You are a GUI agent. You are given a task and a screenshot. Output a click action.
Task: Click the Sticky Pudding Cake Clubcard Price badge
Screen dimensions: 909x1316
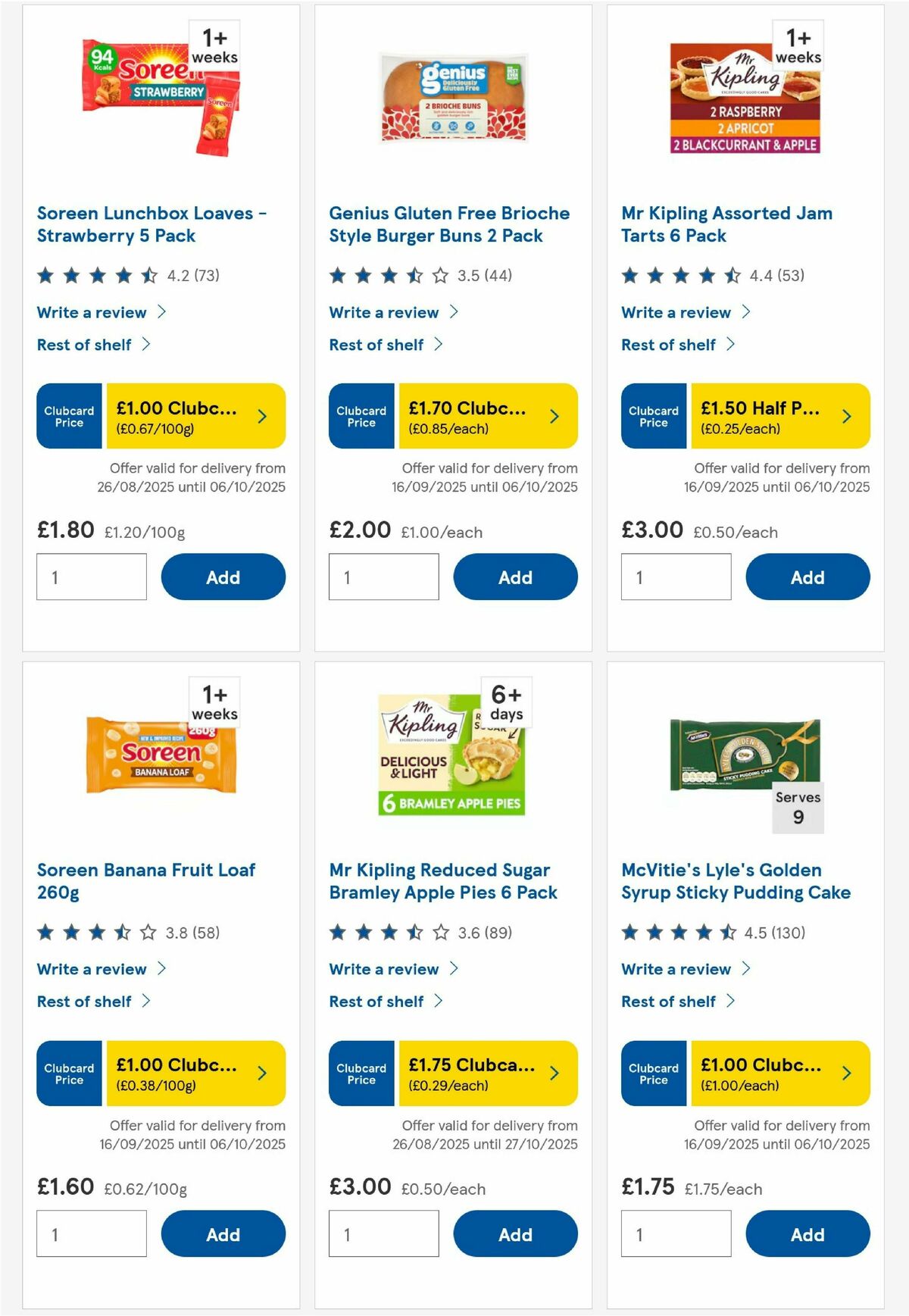coord(654,1073)
